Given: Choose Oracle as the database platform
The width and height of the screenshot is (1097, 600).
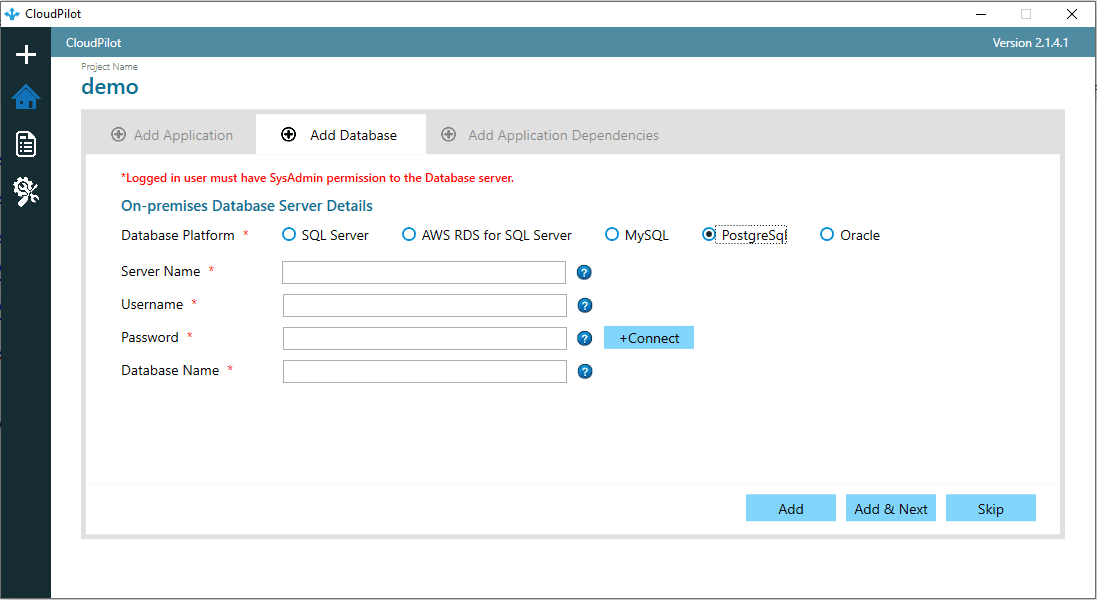Looking at the screenshot, I should click(850, 235).
